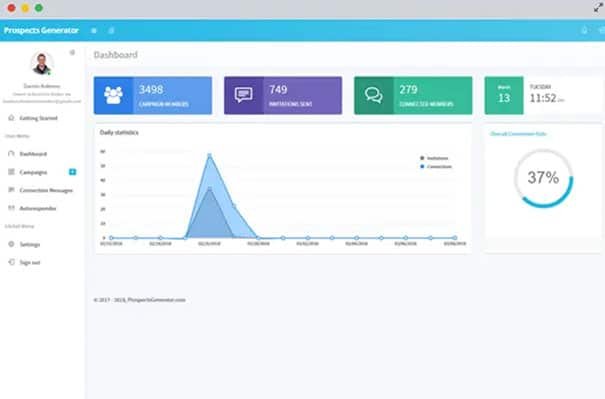Image resolution: width=605 pixels, height=399 pixels.
Task: Click the hamburger menu icon in header
Action: 94,30
